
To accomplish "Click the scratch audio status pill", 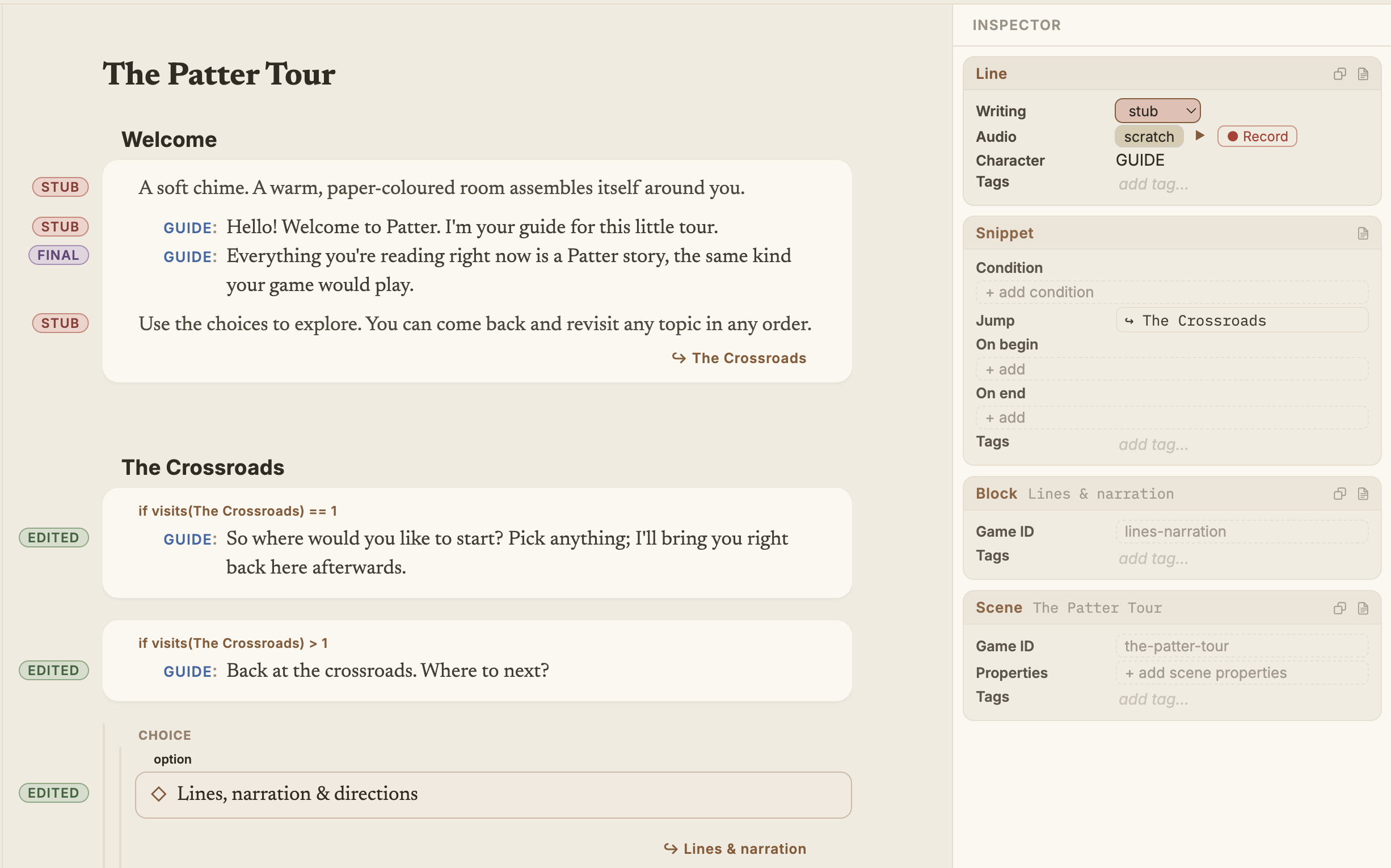I will 1149,136.
